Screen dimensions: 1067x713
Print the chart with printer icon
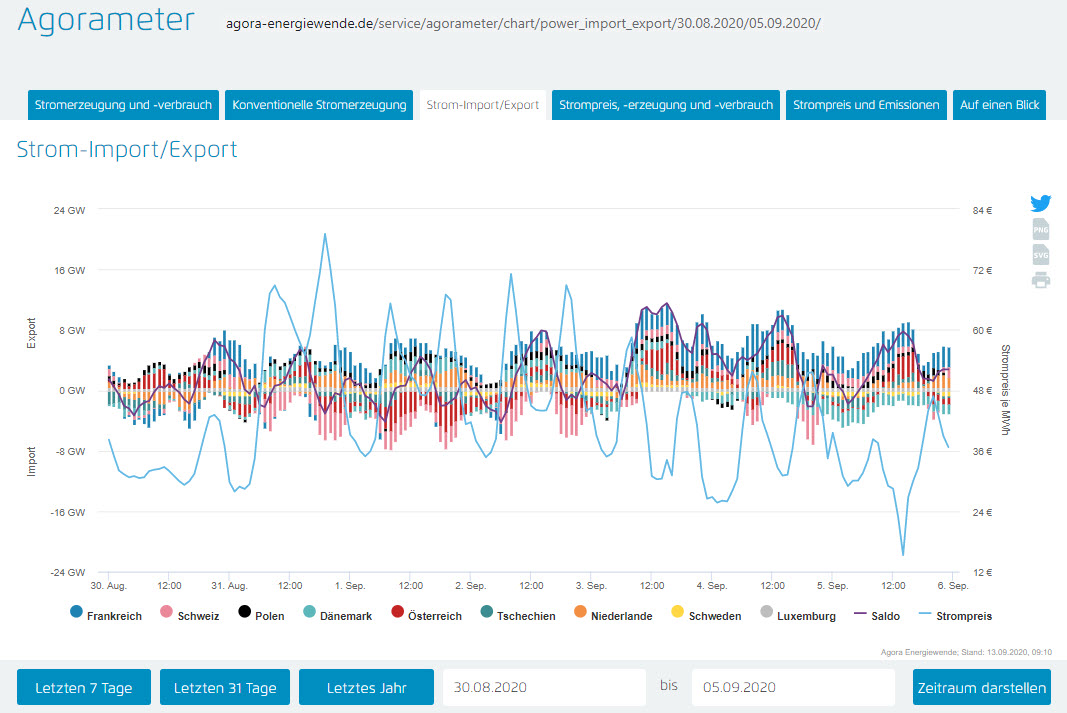[1041, 280]
